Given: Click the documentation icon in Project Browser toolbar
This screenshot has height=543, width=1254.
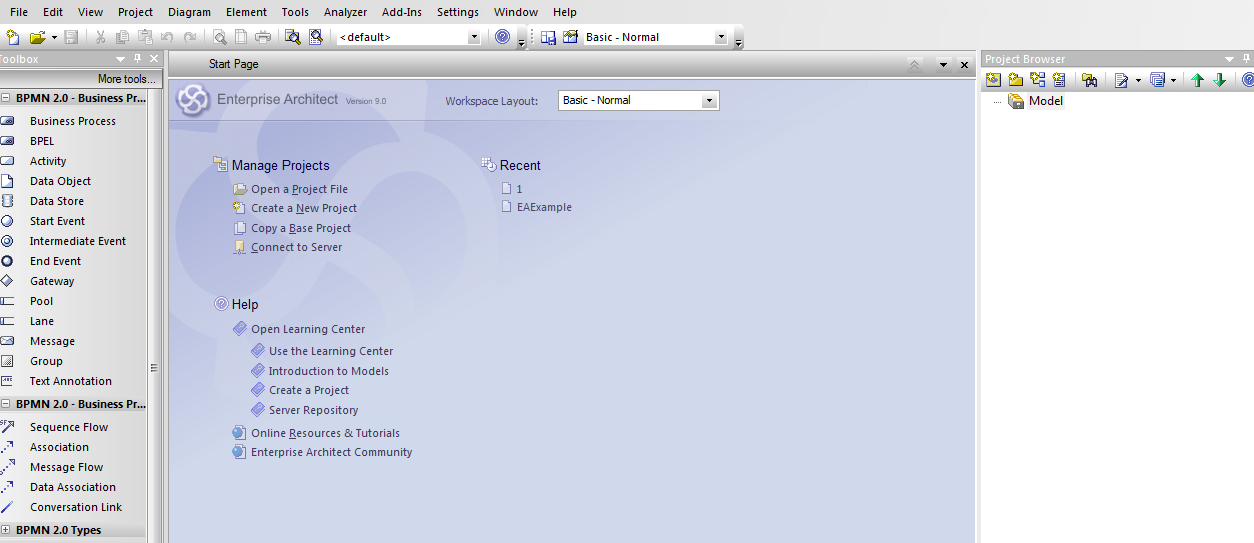Looking at the screenshot, I should click(x=1122, y=80).
